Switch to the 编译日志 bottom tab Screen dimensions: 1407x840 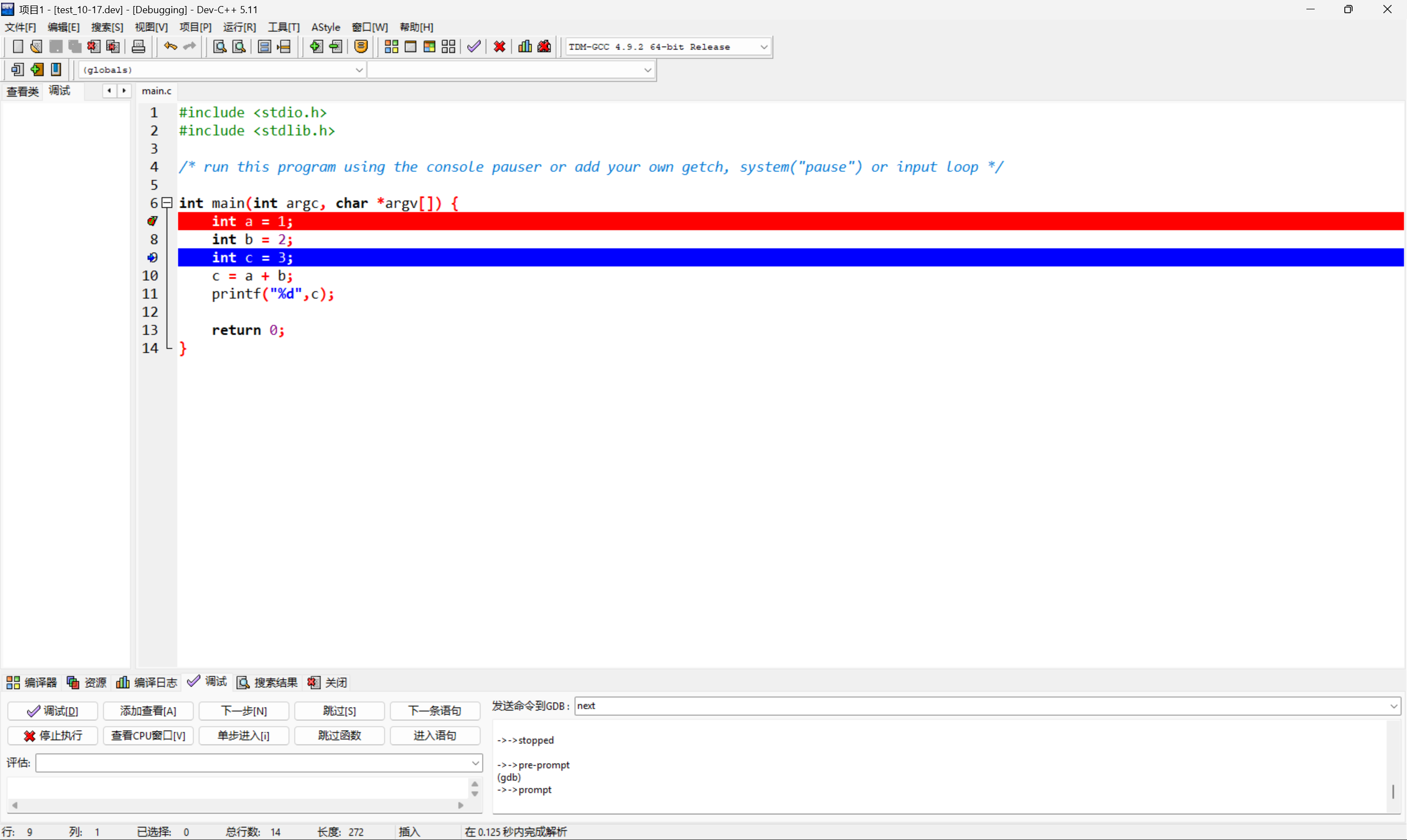click(x=147, y=682)
